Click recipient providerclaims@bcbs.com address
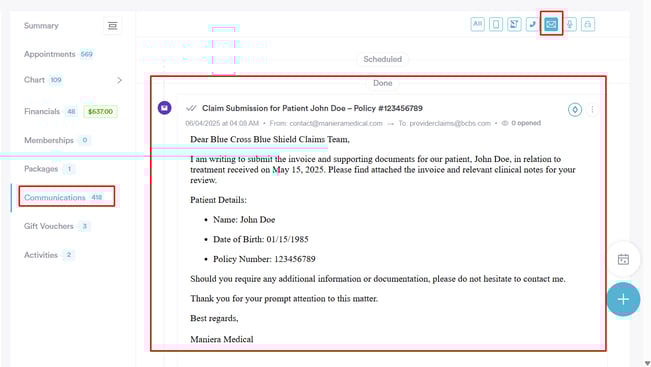 click(450, 123)
